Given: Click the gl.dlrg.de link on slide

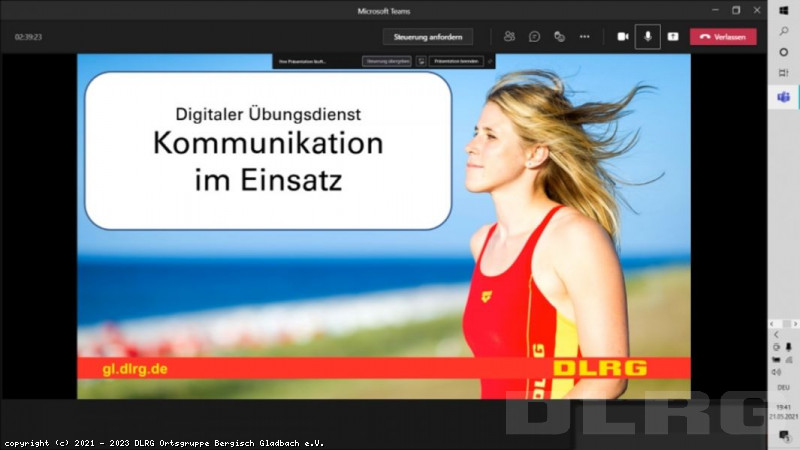Looking at the screenshot, I should click(x=135, y=369).
